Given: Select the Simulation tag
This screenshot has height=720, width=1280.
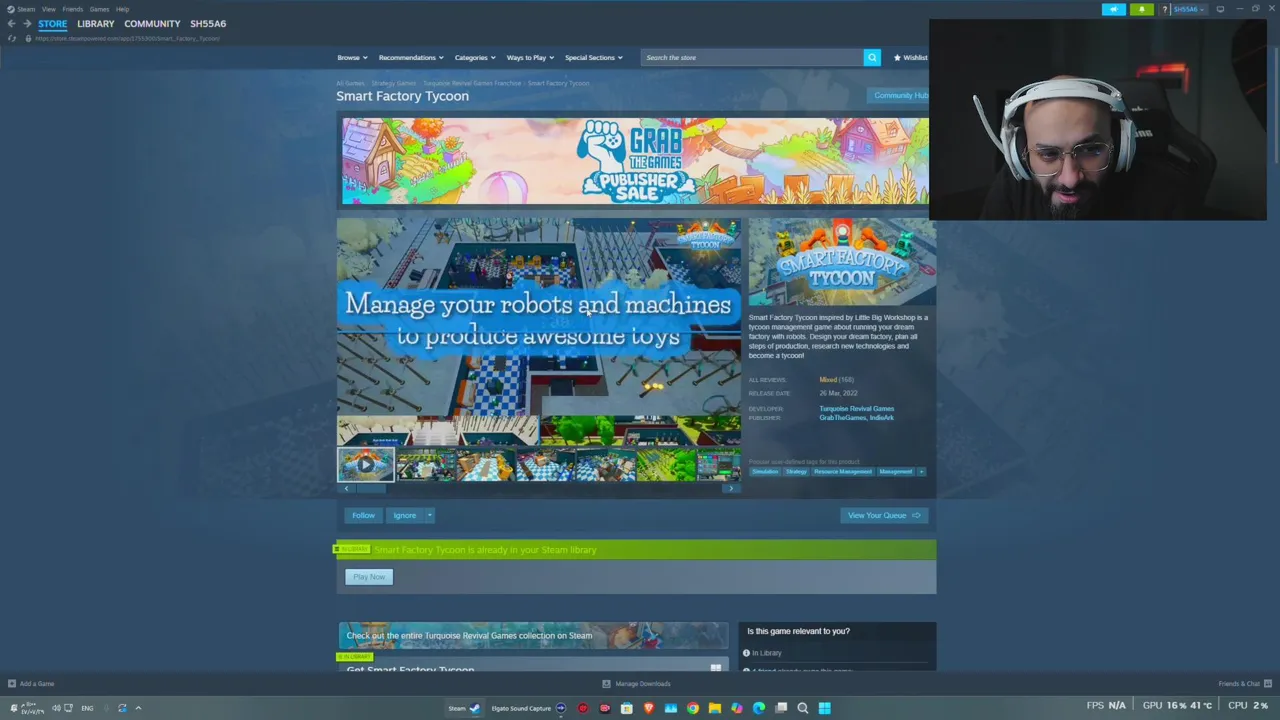Looking at the screenshot, I should [765, 471].
